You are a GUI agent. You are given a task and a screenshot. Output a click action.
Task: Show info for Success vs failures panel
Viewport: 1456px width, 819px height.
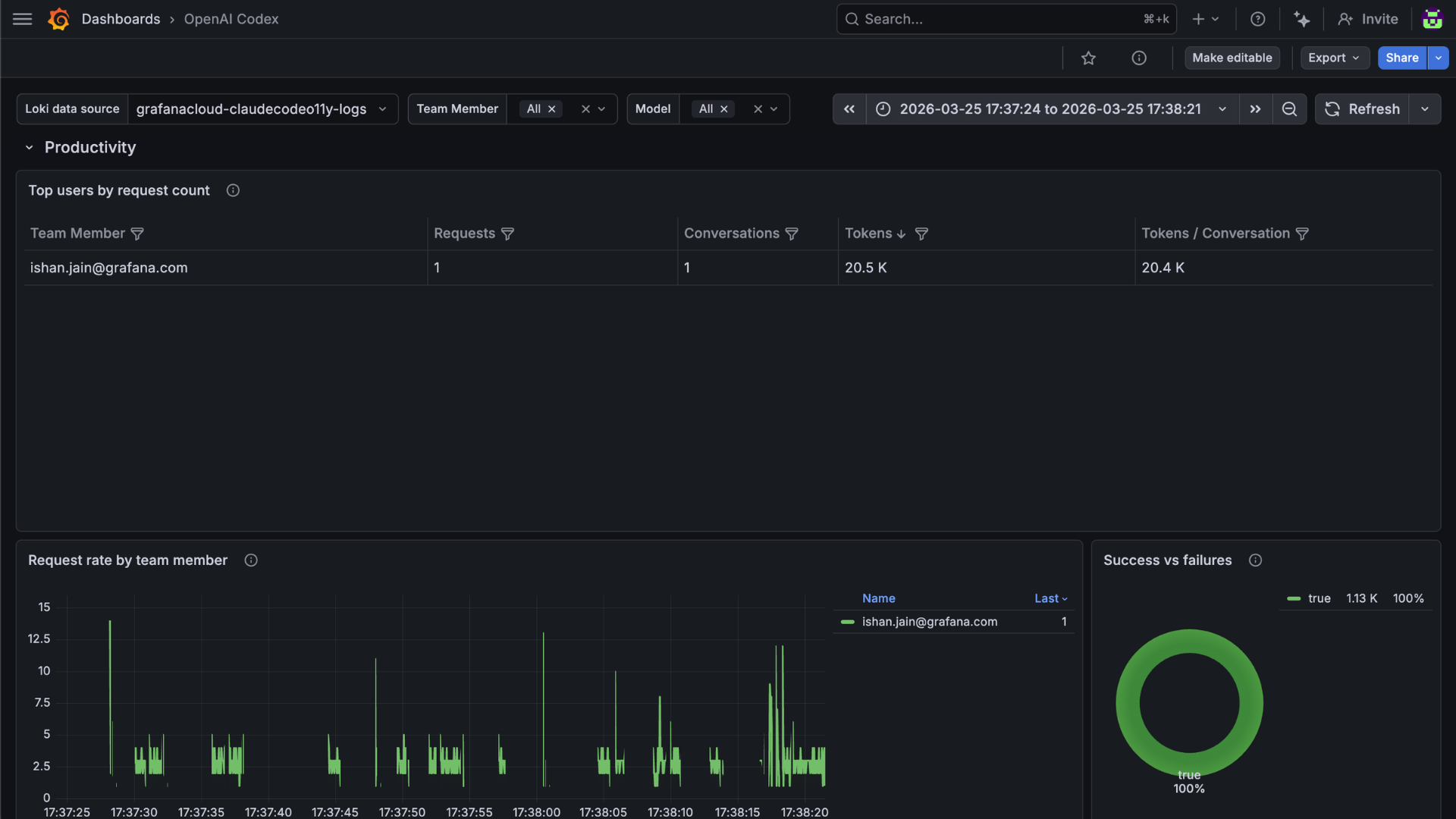tap(1255, 560)
